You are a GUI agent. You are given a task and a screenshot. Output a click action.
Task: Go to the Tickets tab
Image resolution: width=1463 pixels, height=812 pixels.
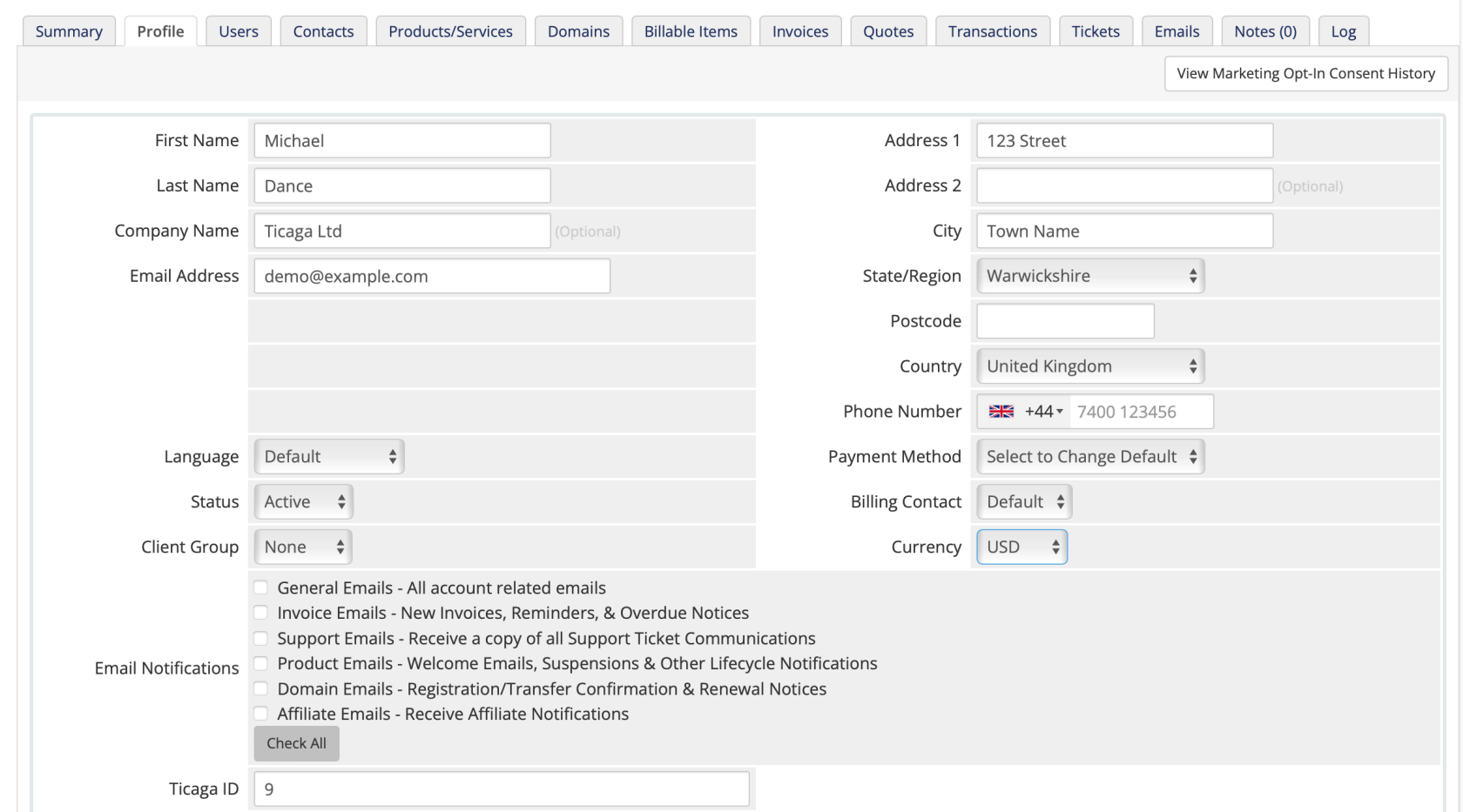tap(1095, 31)
